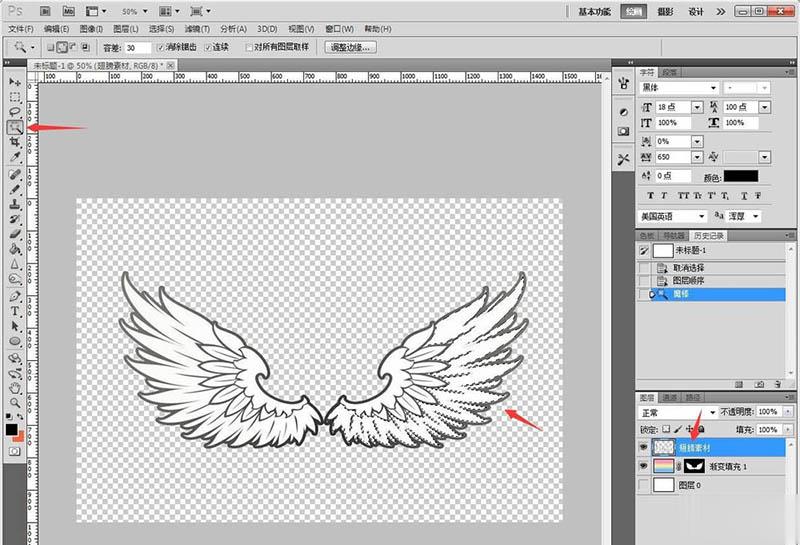Activate the Crop tool
Viewport: 800px width, 545px height.
point(15,142)
